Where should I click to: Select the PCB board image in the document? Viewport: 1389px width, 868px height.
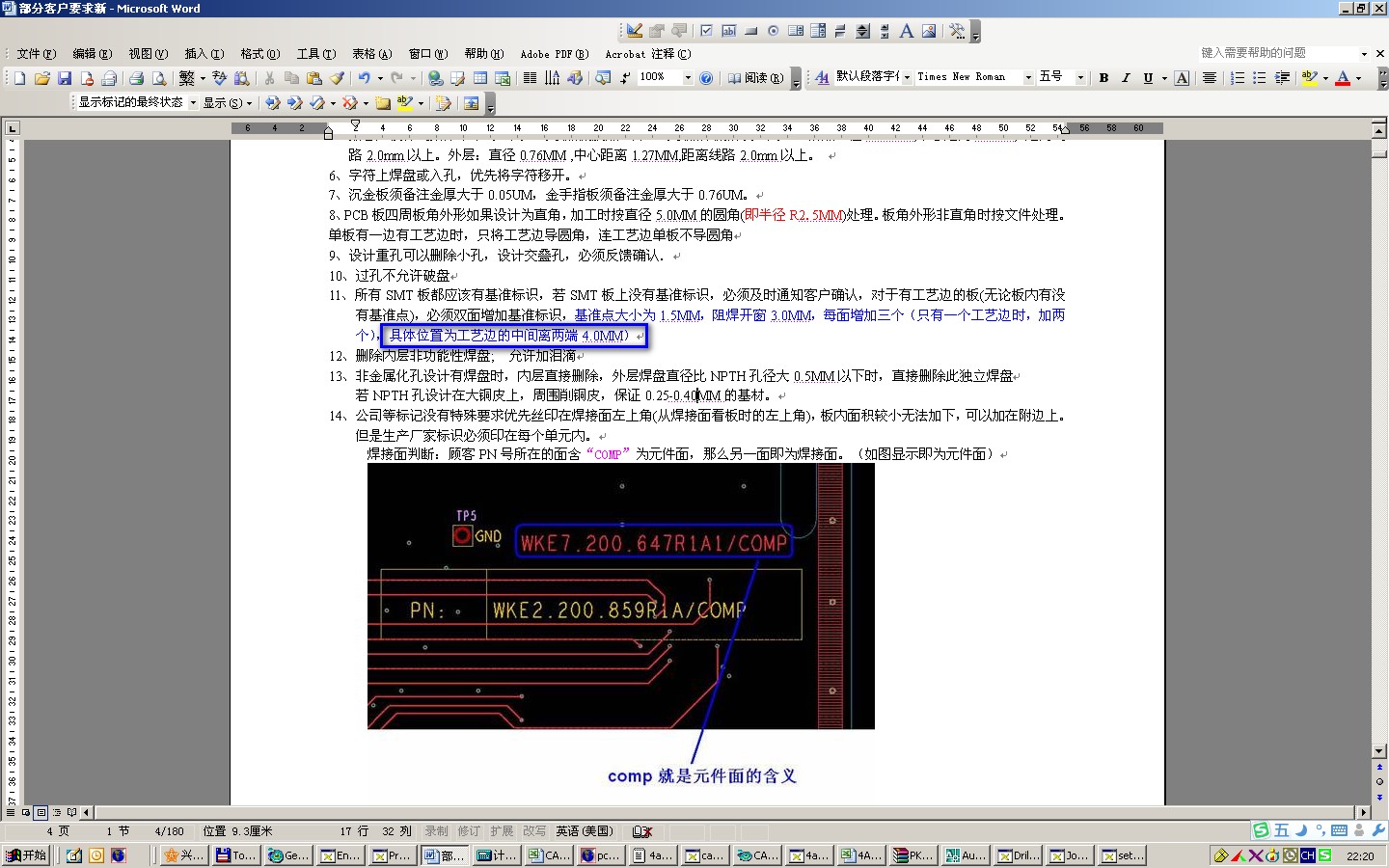click(x=621, y=596)
